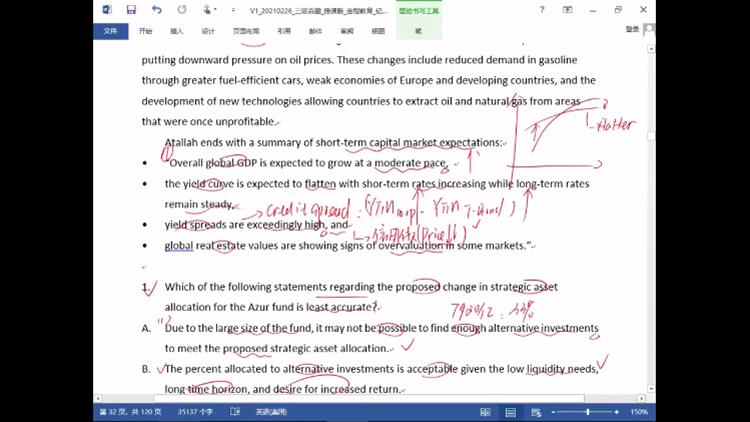The height and width of the screenshot is (422, 750).
Task: Select Print Layout view icon
Action: (510, 412)
